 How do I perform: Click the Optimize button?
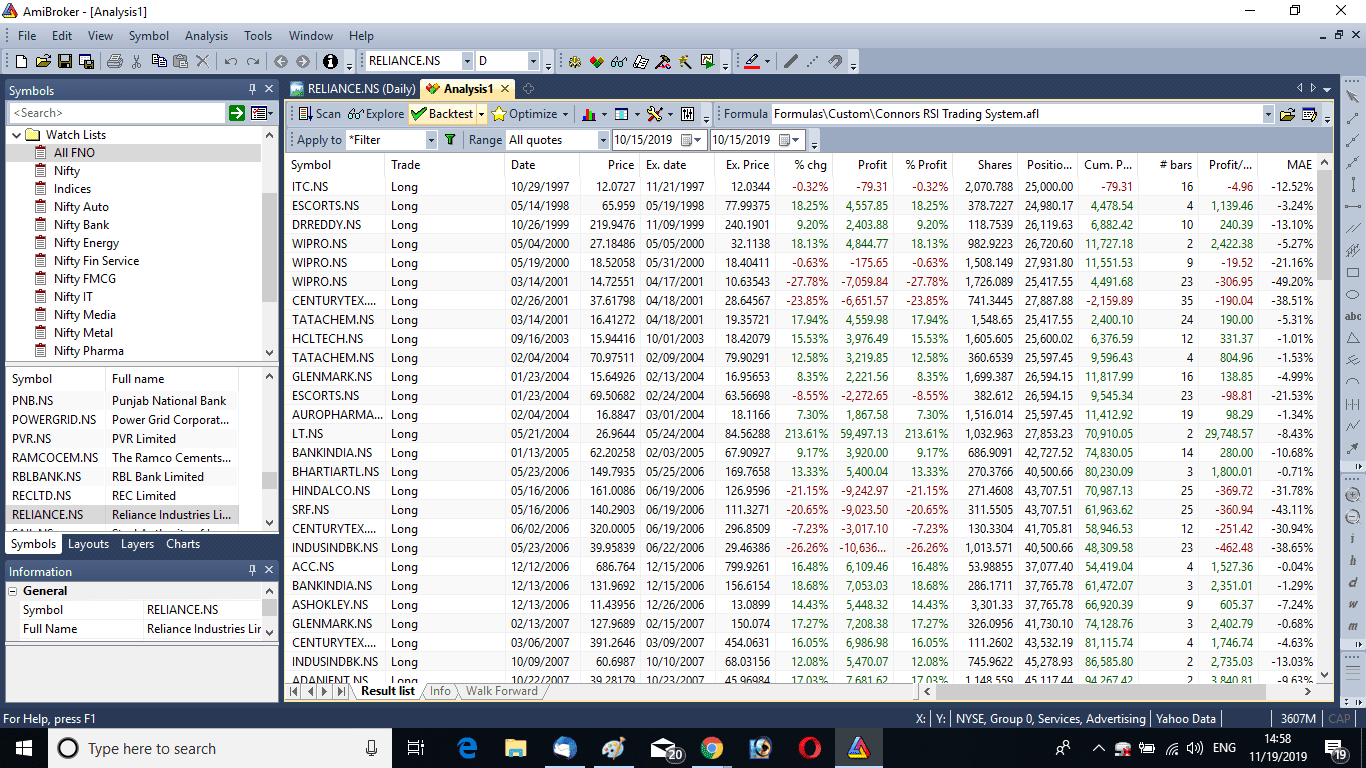[525, 114]
